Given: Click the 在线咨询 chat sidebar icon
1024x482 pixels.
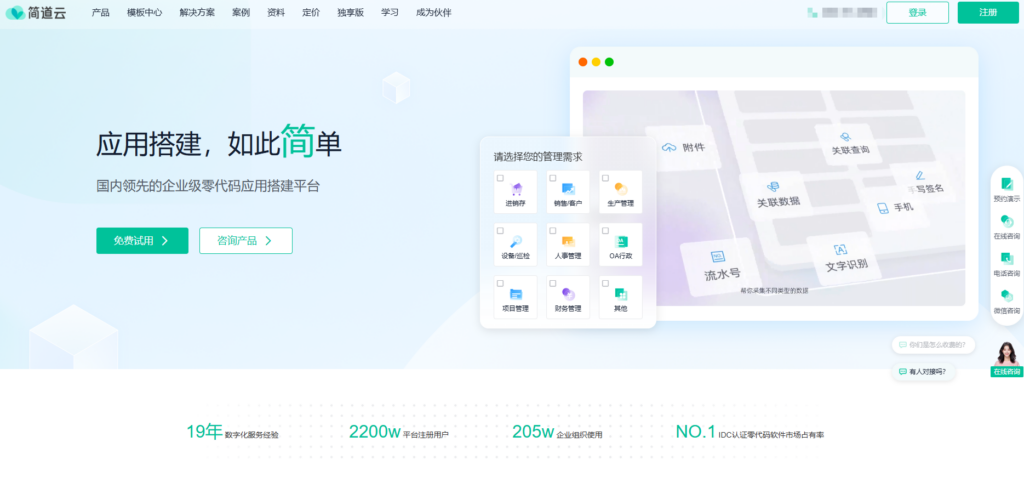Looking at the screenshot, I should [1007, 221].
